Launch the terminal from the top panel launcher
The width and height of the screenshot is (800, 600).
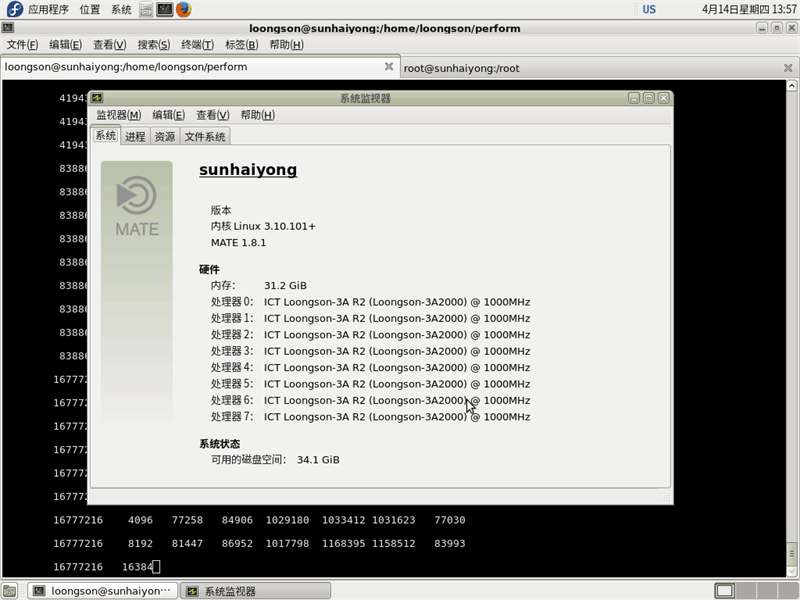pyautogui.click(x=164, y=9)
